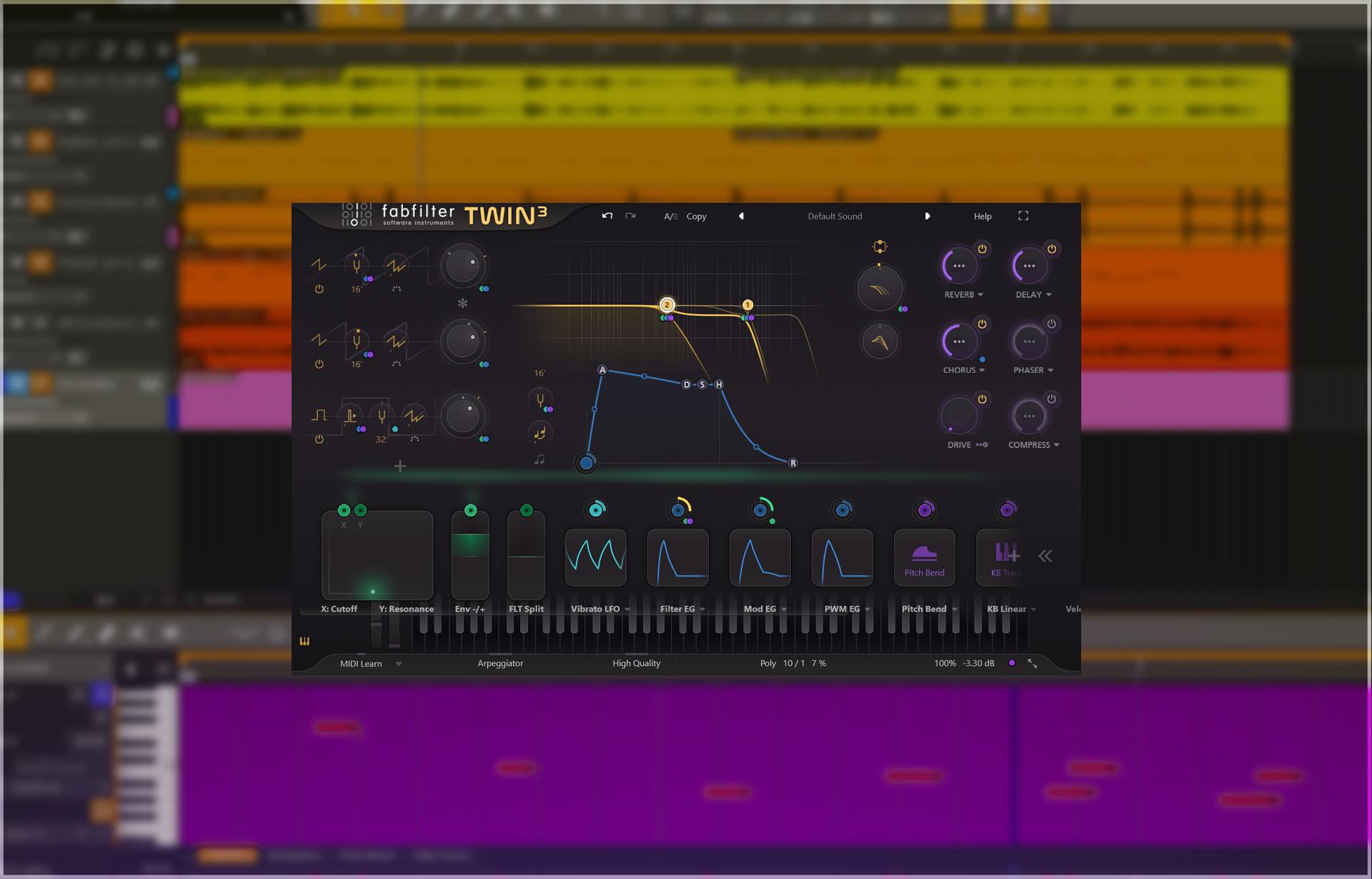Toggle the Reverb power button
This screenshot has height=879, width=1372.
point(982,249)
